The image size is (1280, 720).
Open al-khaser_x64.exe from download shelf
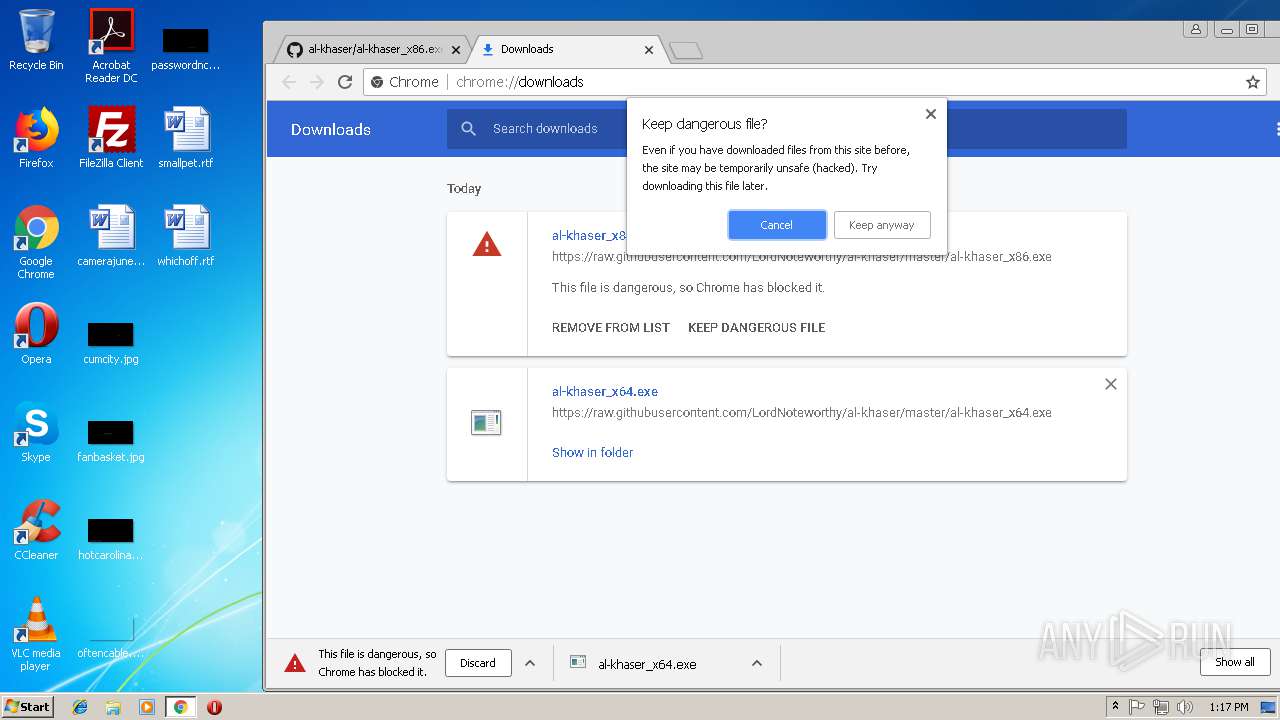point(647,664)
